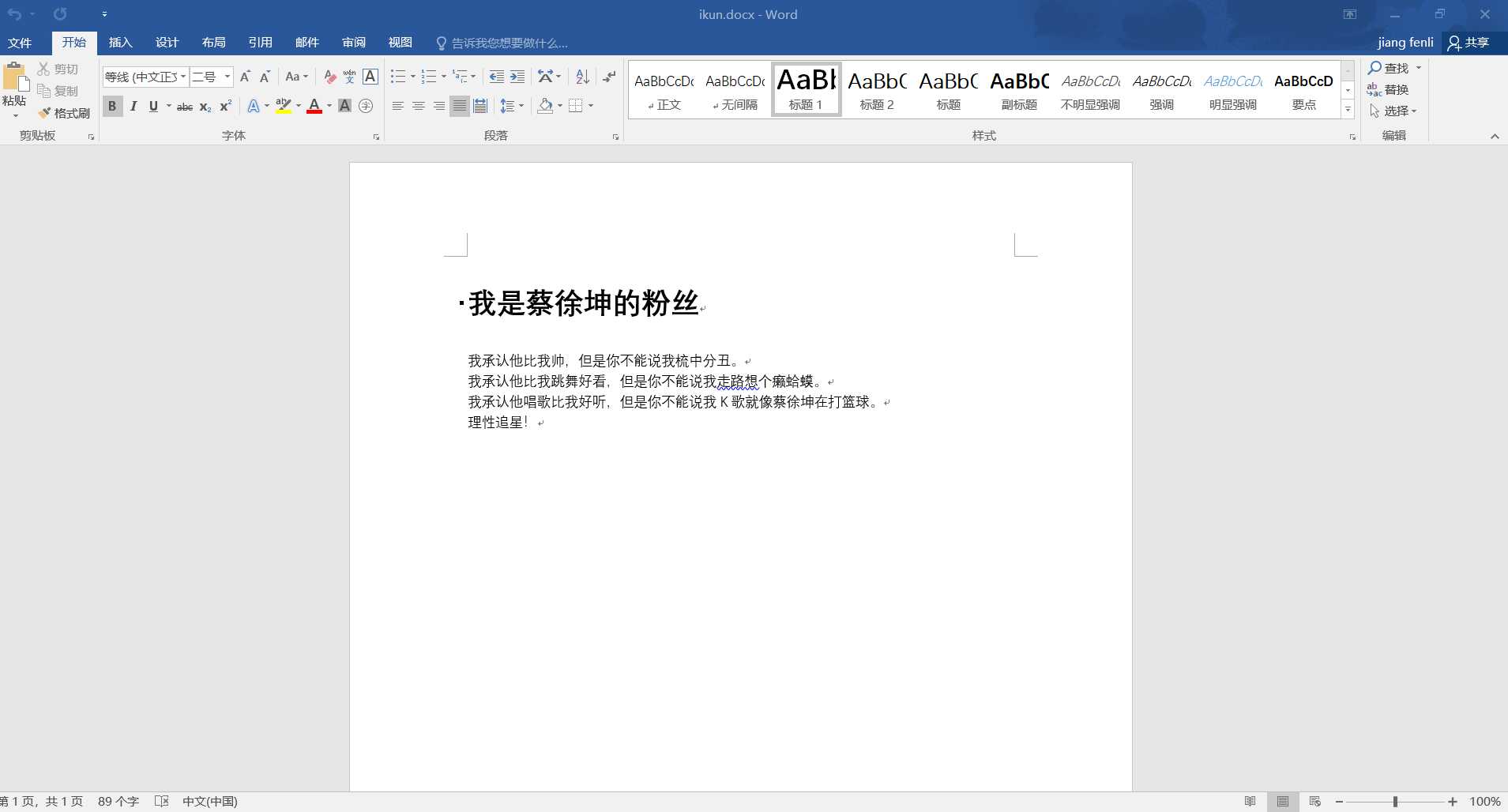
Task: Click the tell-me search box
Action: tap(503, 43)
